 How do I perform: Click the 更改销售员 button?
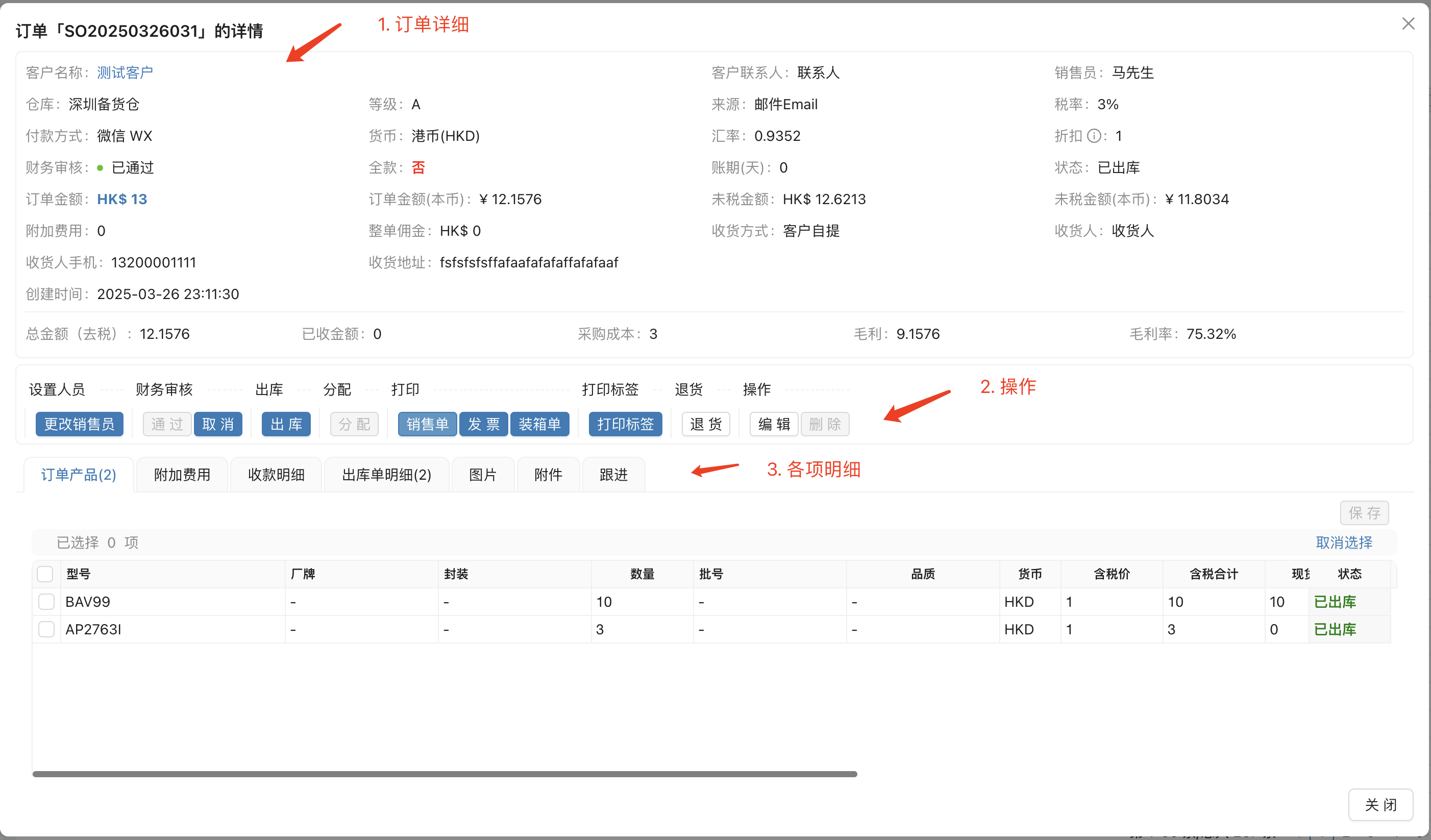tap(79, 424)
